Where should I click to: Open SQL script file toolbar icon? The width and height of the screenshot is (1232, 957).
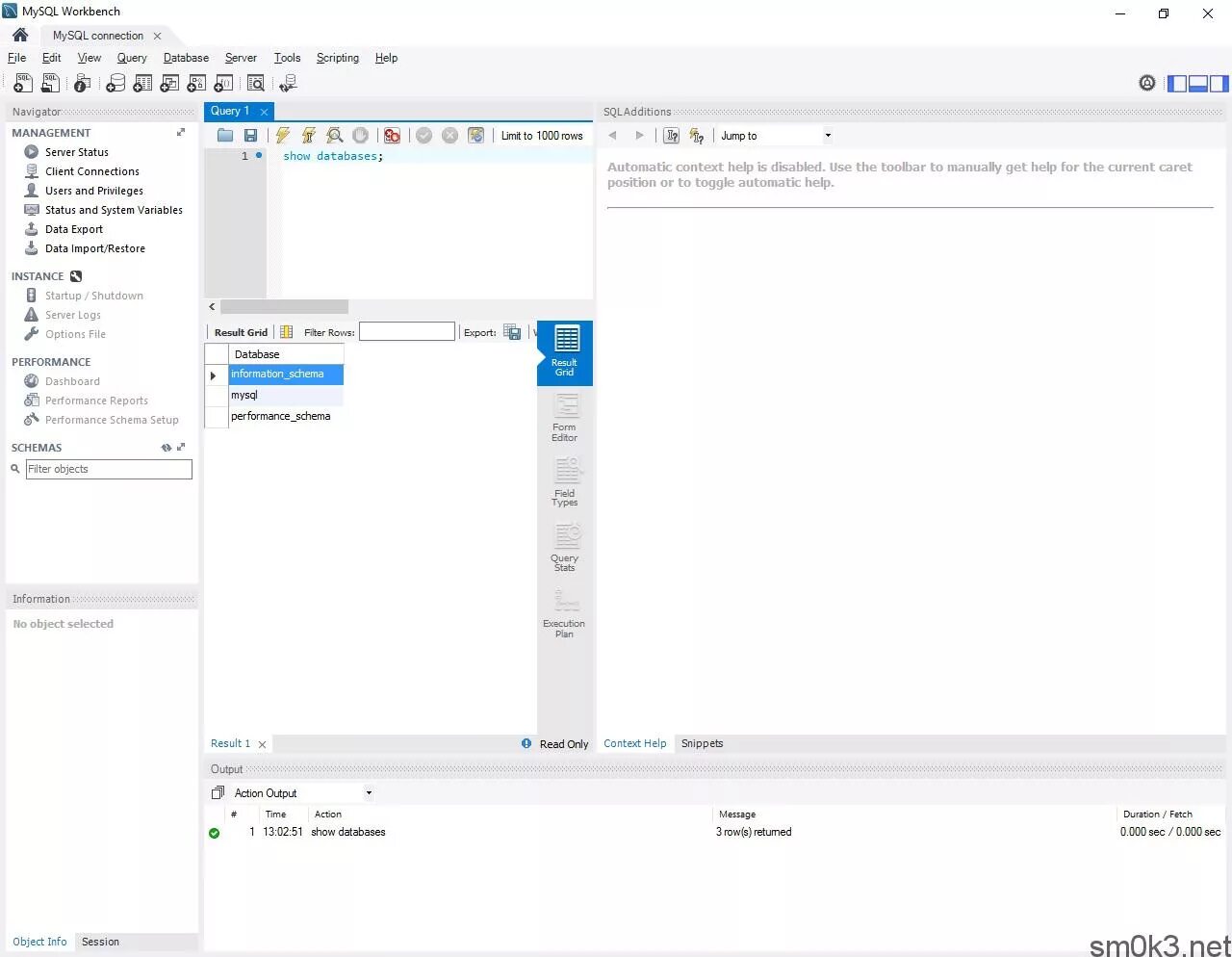[x=50, y=84]
